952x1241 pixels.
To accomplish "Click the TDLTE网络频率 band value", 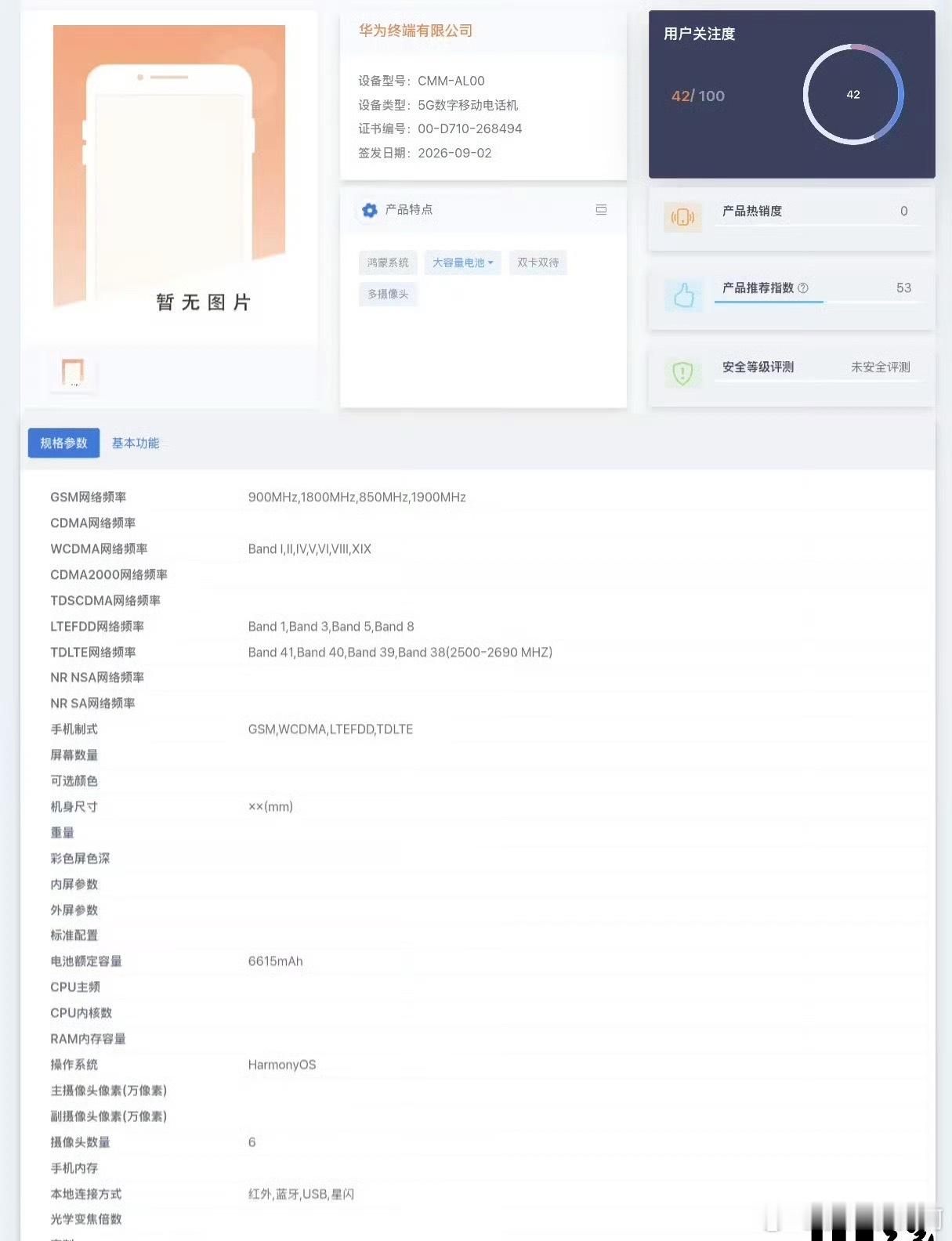I will click(x=400, y=652).
